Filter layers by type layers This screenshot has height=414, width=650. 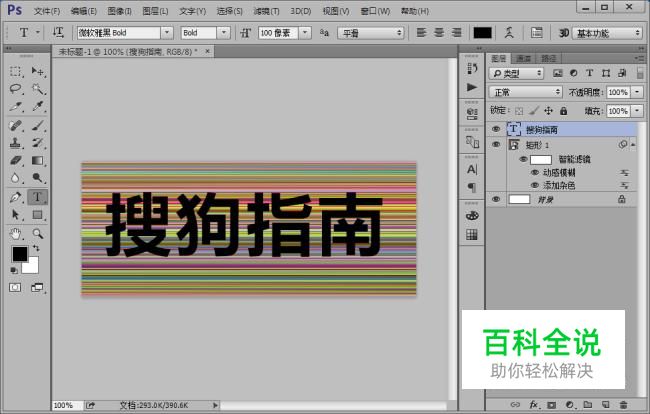click(x=589, y=73)
